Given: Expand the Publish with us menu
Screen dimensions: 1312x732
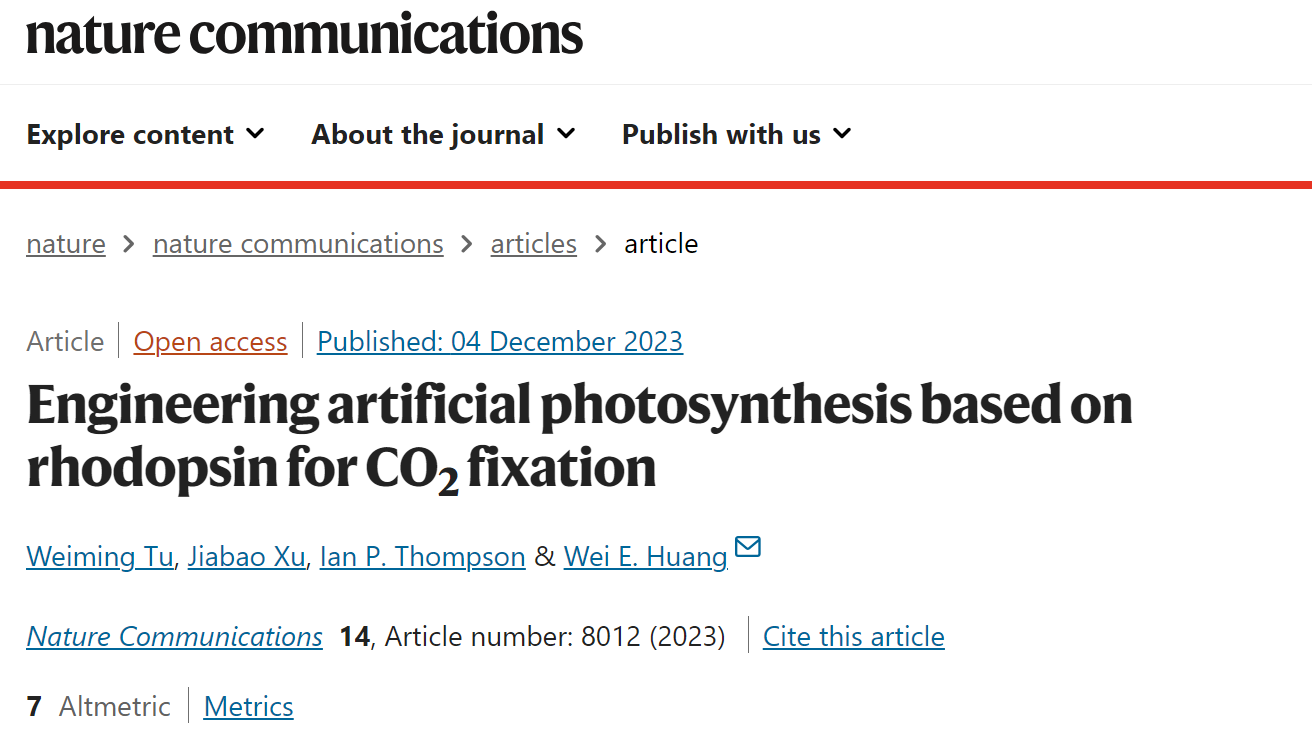Looking at the screenshot, I should pyautogui.click(x=737, y=134).
